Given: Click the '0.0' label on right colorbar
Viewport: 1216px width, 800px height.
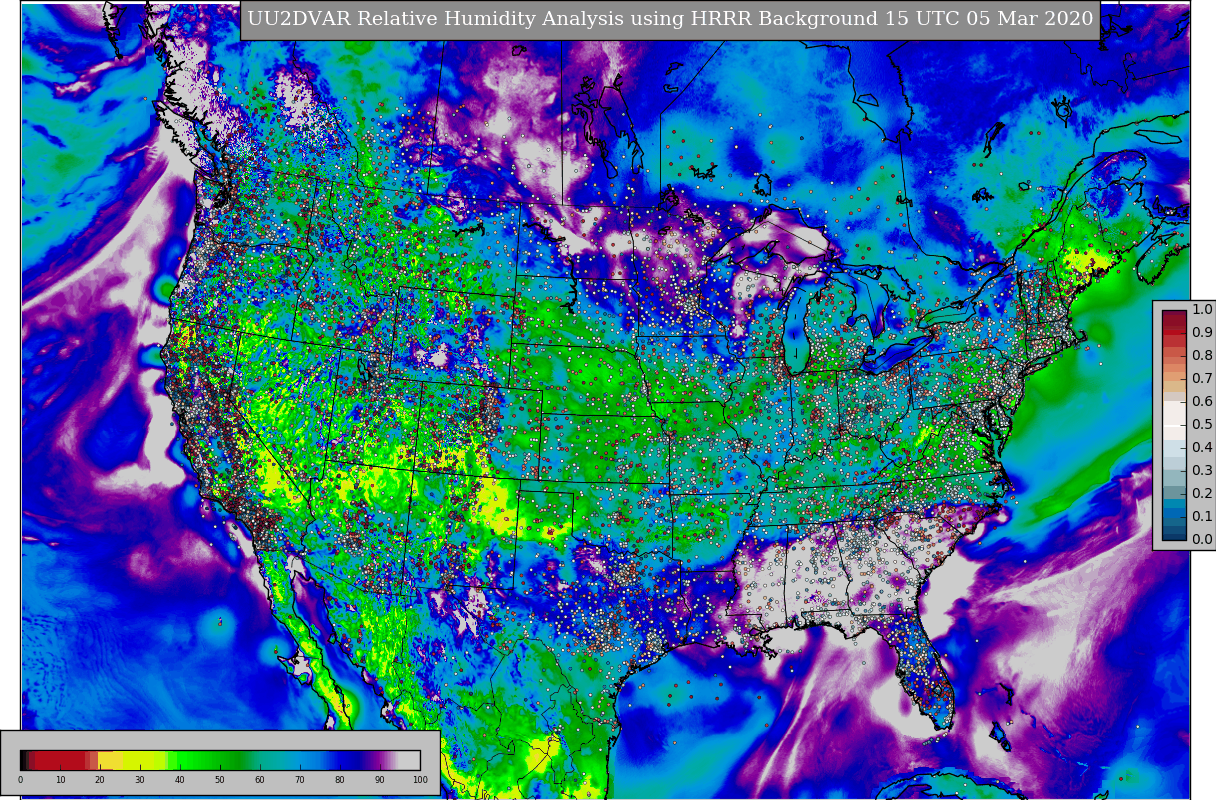Looking at the screenshot, I should coord(1202,539).
